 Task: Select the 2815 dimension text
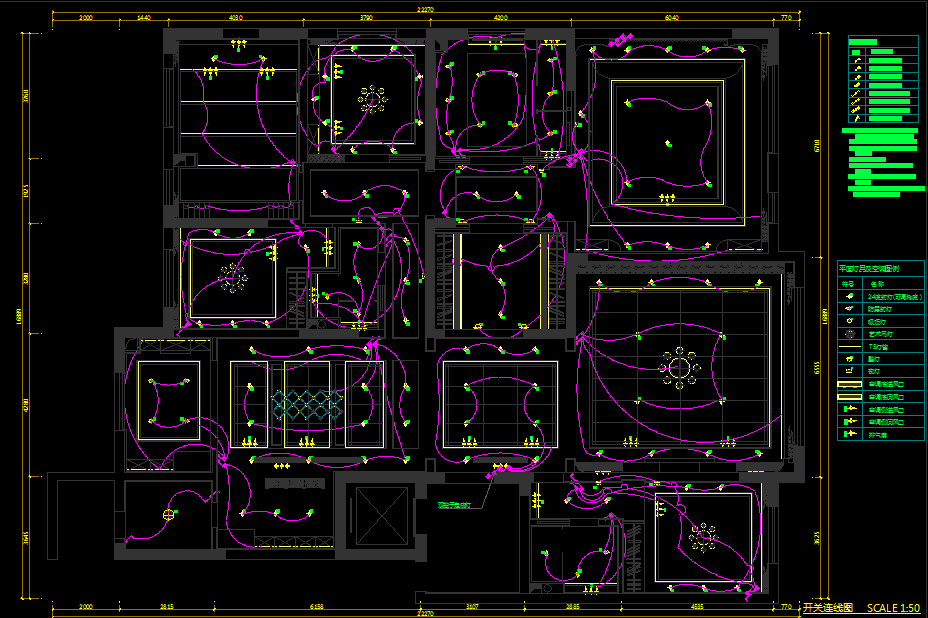click(x=167, y=606)
